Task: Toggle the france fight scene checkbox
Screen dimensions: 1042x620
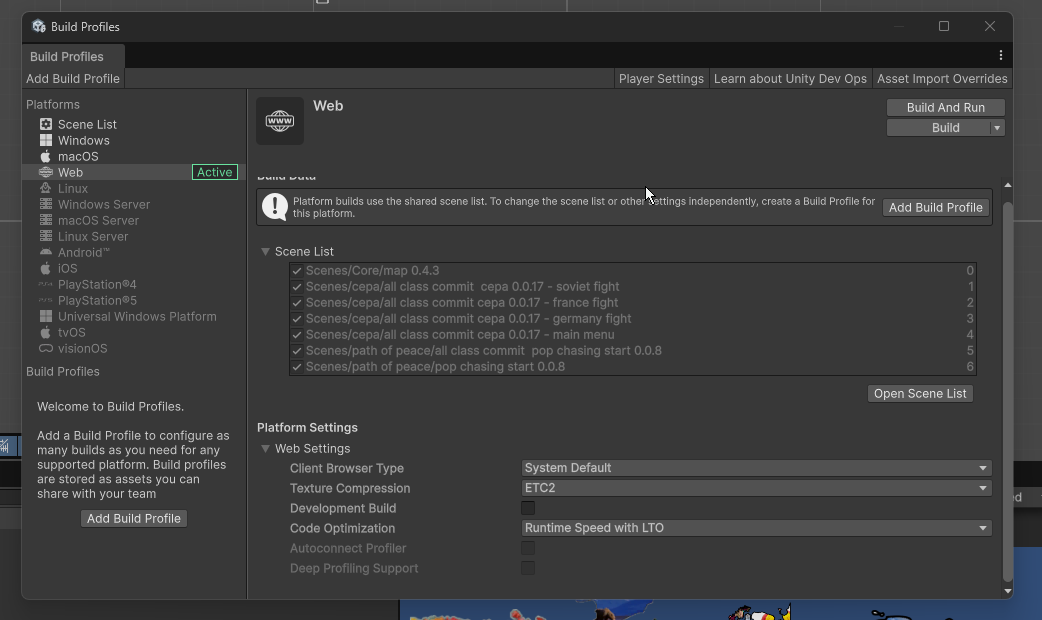Action: tap(297, 302)
